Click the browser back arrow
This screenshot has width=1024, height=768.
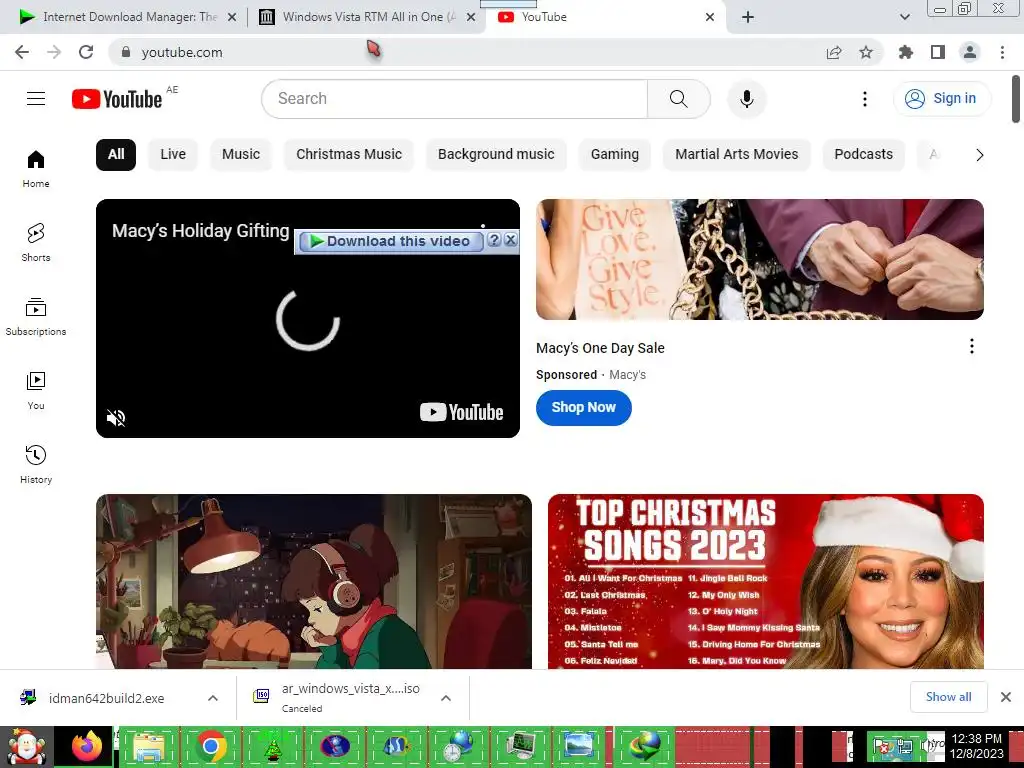(22, 52)
